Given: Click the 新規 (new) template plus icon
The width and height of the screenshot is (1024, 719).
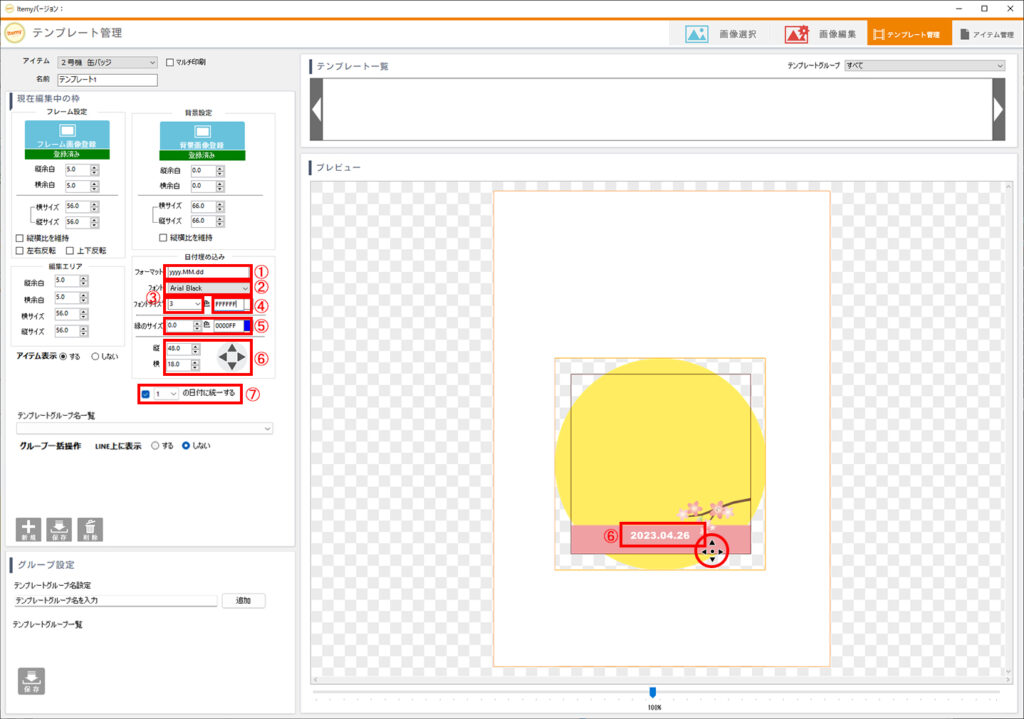Looking at the screenshot, I should point(28,529).
